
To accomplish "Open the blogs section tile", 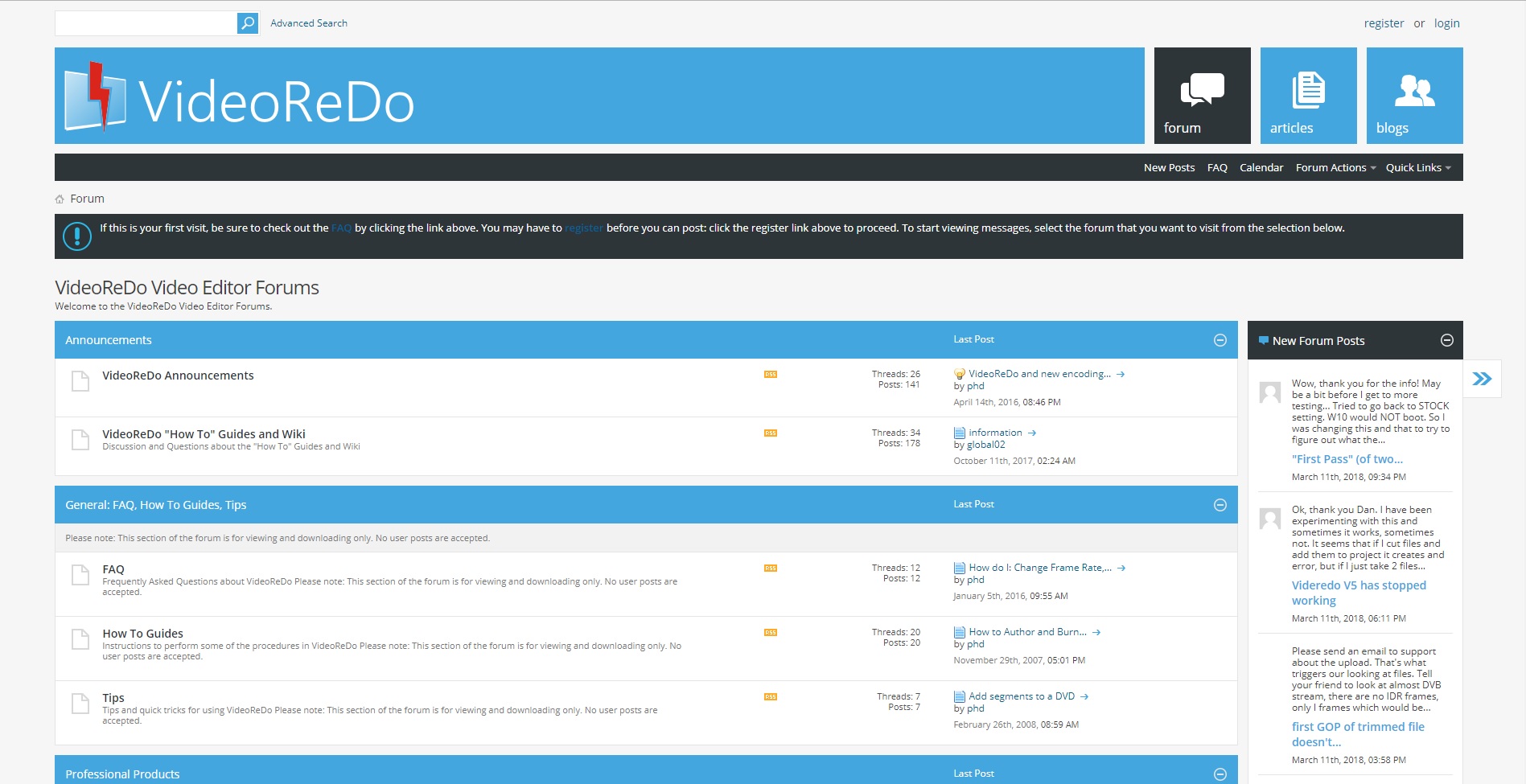I will (x=1414, y=96).
